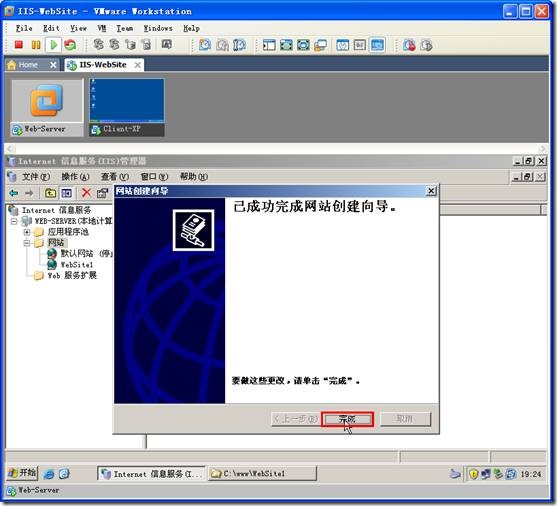Click the IIS Manager back arrow
Image resolution: width=557 pixels, height=506 pixels.
click(13, 193)
